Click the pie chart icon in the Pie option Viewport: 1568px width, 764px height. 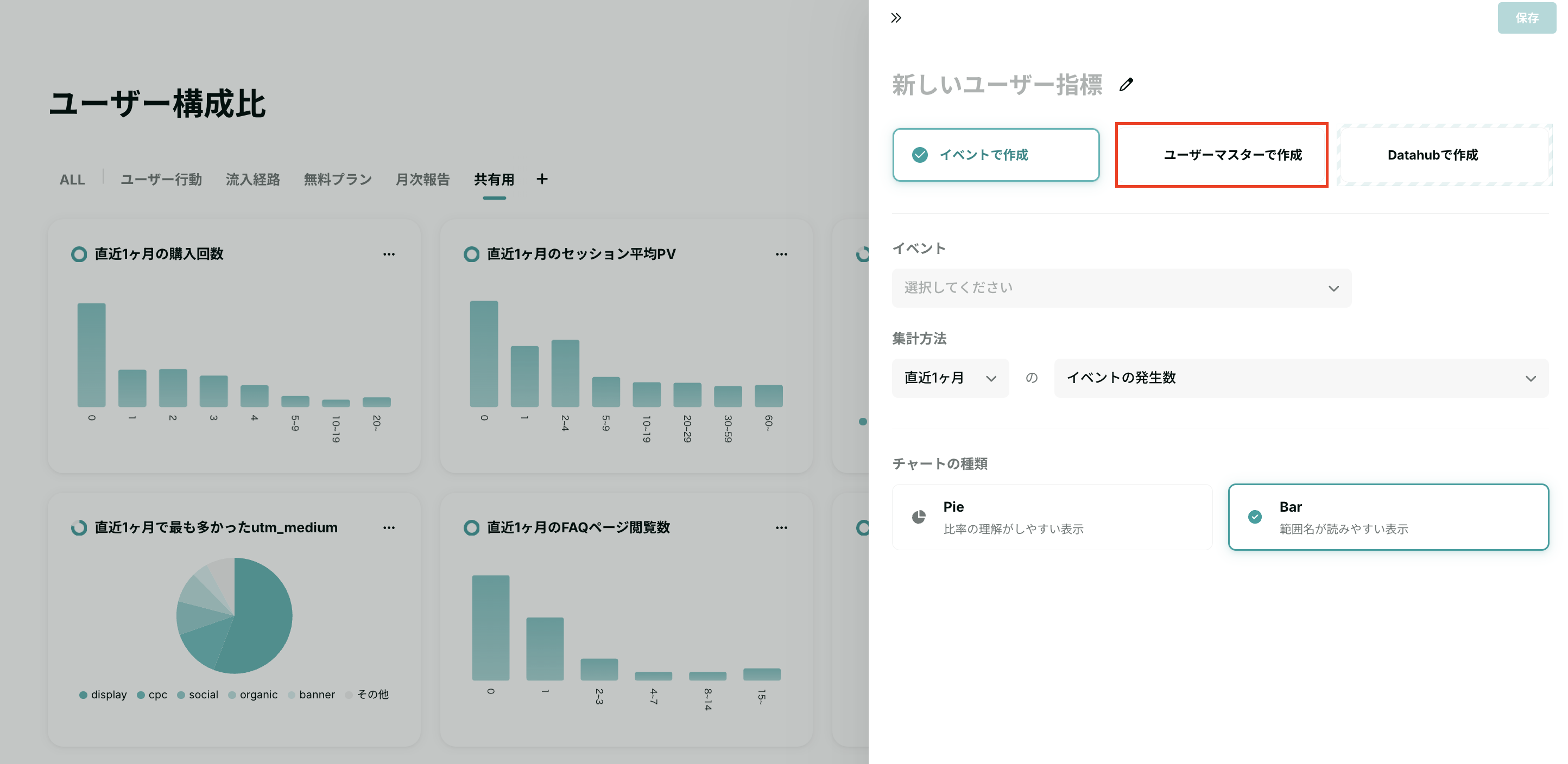tap(919, 517)
